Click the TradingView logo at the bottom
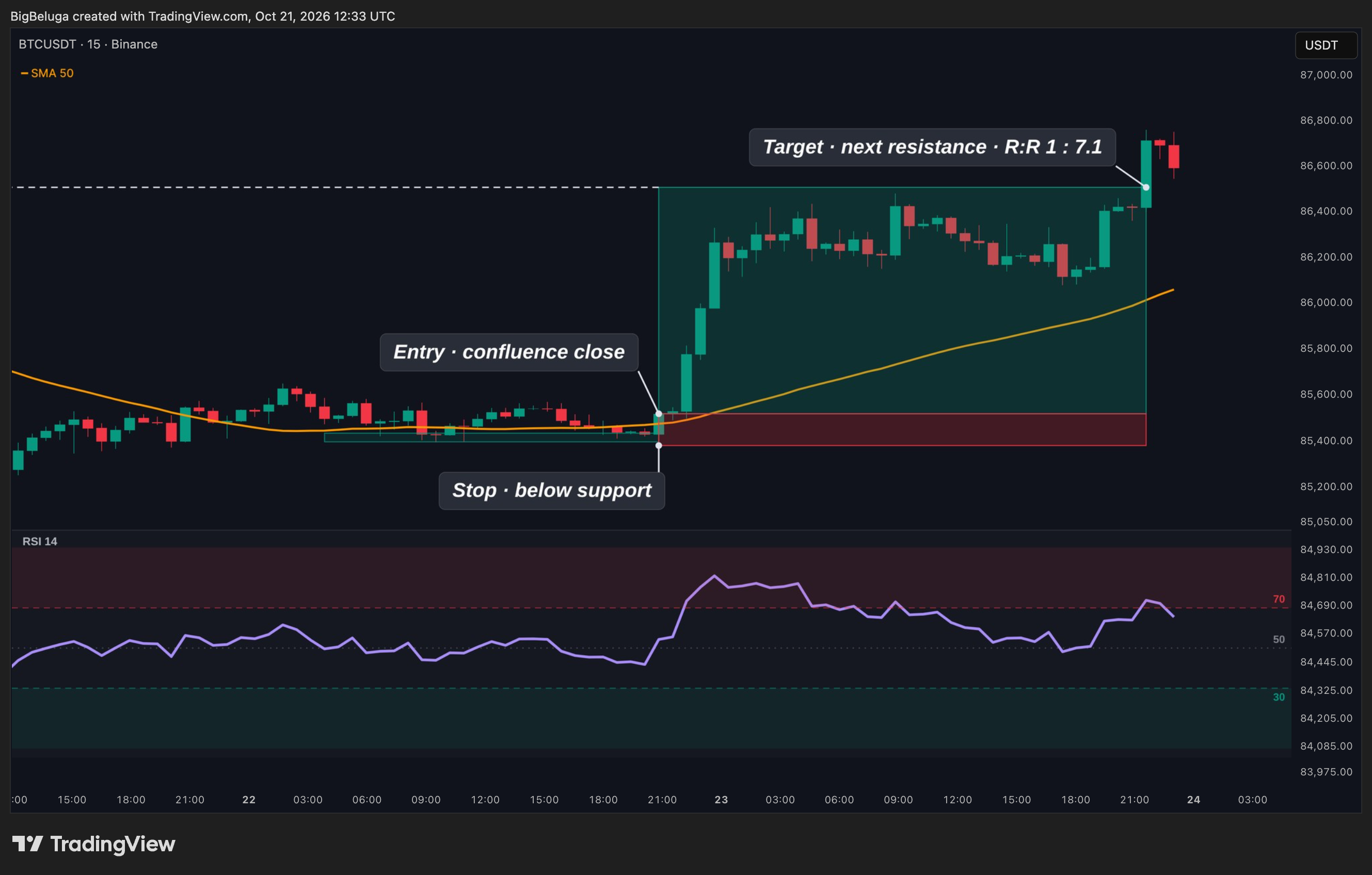 pyautogui.click(x=94, y=844)
